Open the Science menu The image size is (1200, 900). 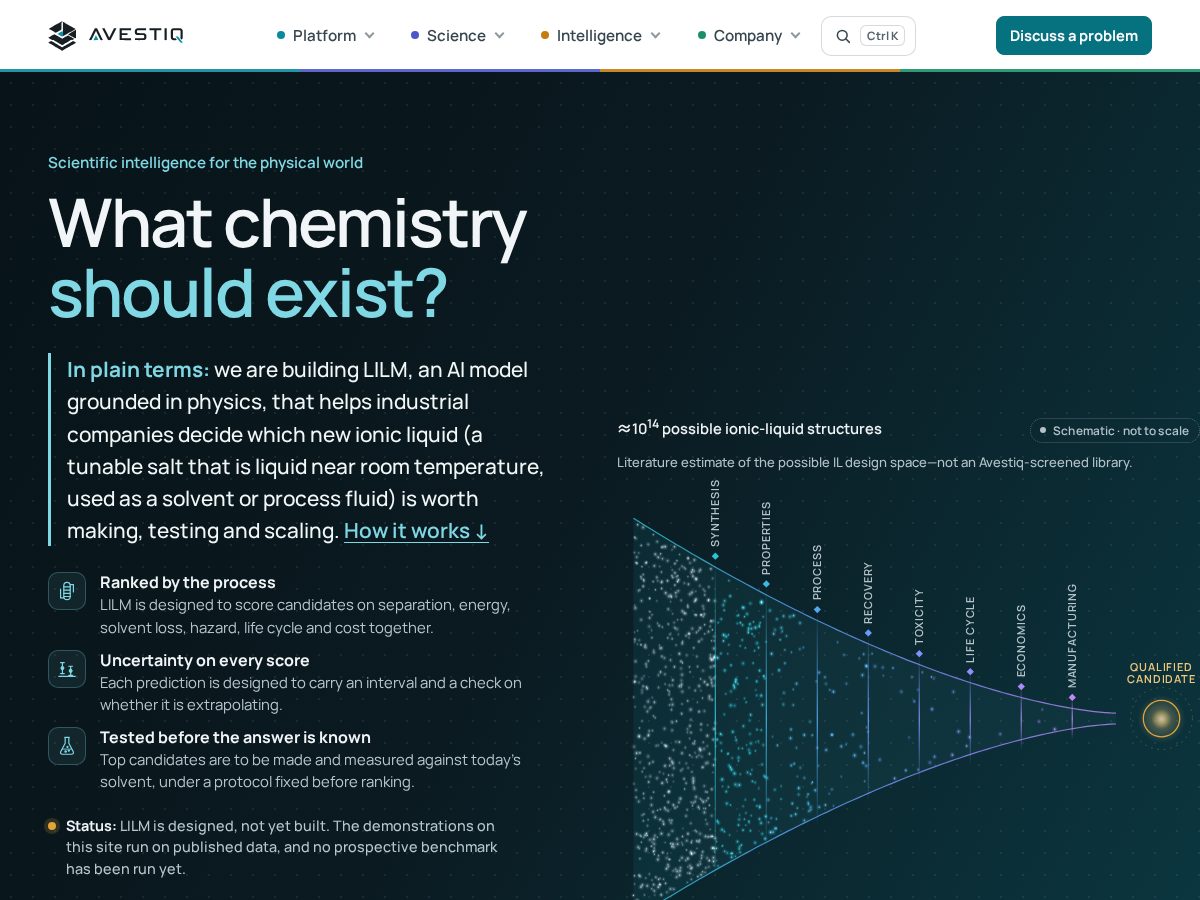pos(458,36)
